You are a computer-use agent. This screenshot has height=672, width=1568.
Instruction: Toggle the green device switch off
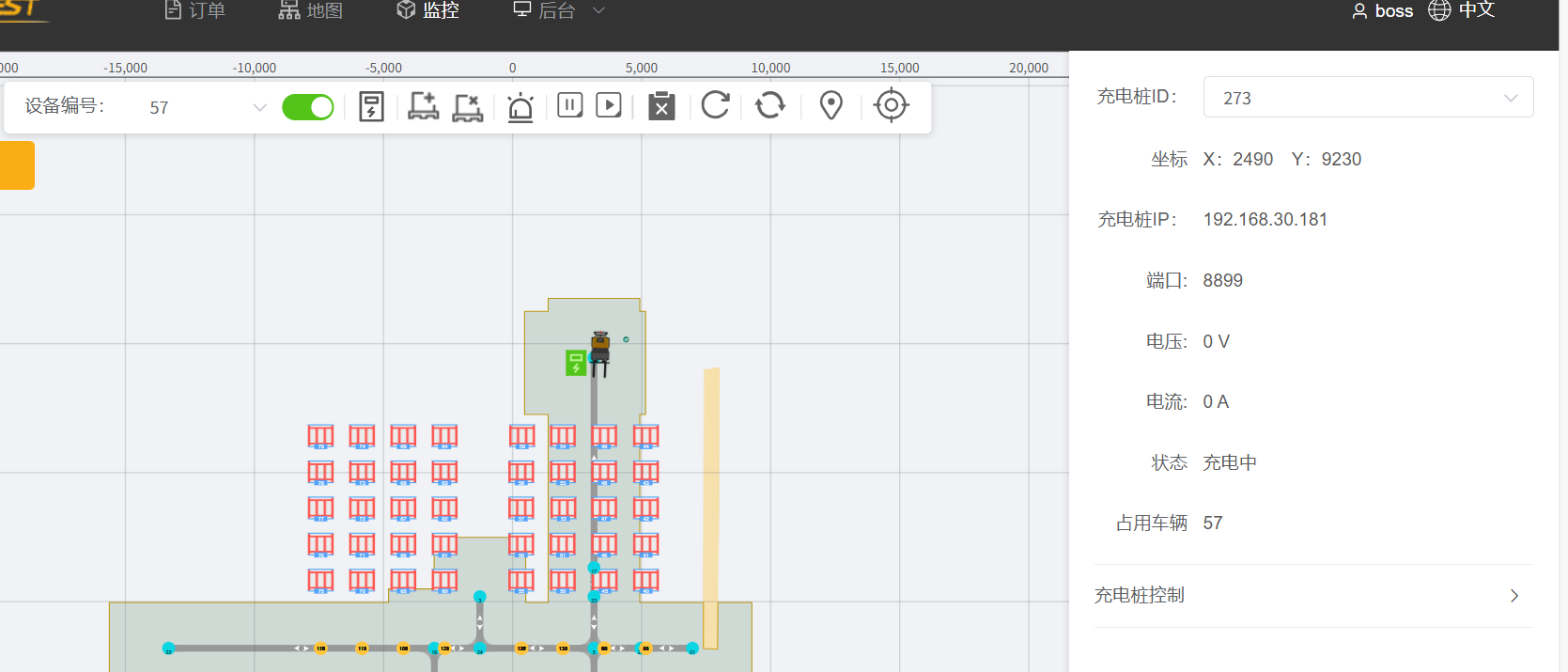click(x=308, y=107)
